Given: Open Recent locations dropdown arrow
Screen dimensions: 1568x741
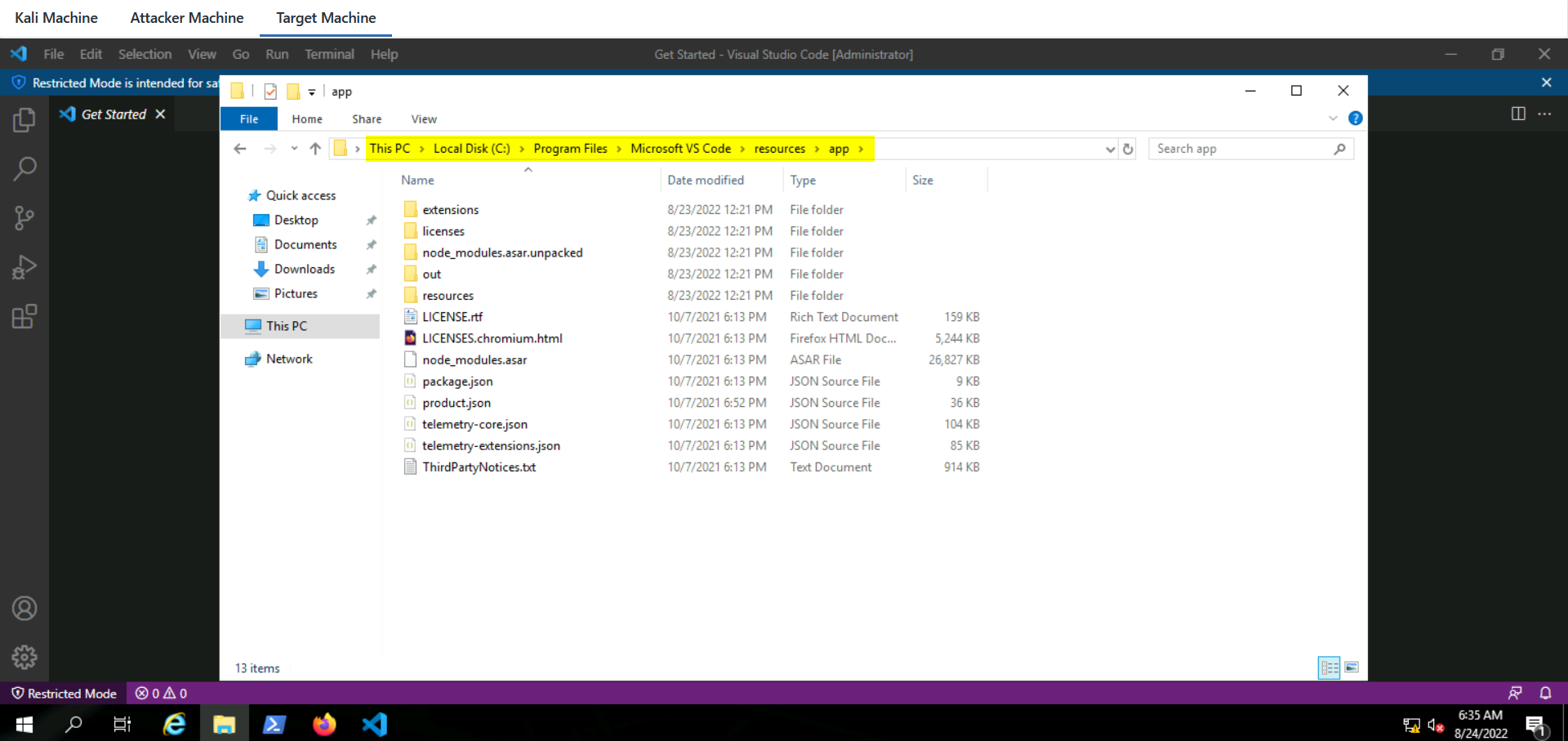Looking at the screenshot, I should pos(294,149).
